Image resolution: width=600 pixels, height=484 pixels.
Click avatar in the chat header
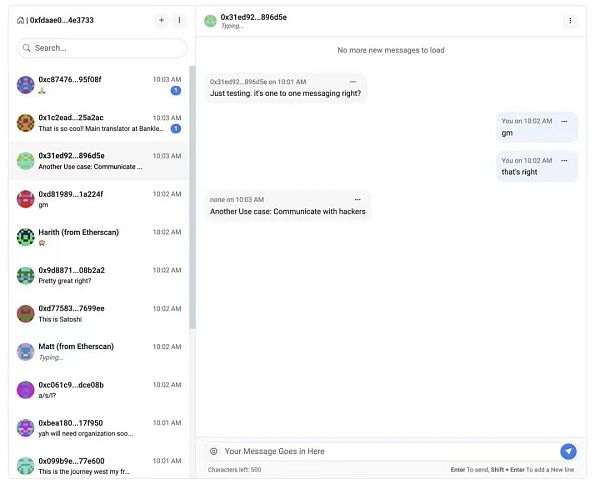210,20
